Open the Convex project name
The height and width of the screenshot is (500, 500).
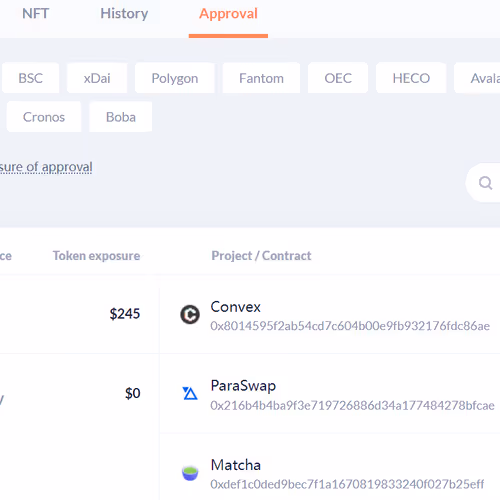click(x=236, y=307)
